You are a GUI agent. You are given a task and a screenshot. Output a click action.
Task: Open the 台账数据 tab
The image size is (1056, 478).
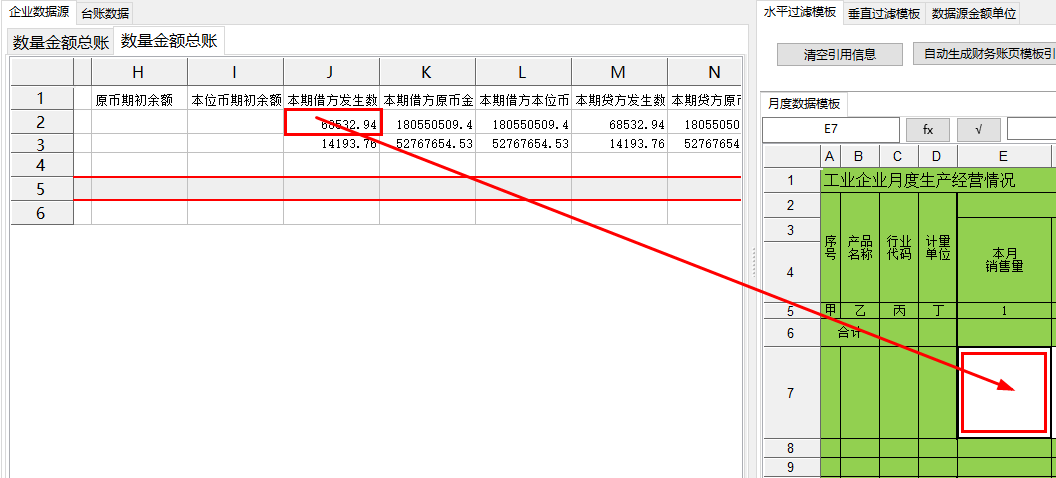[105, 13]
